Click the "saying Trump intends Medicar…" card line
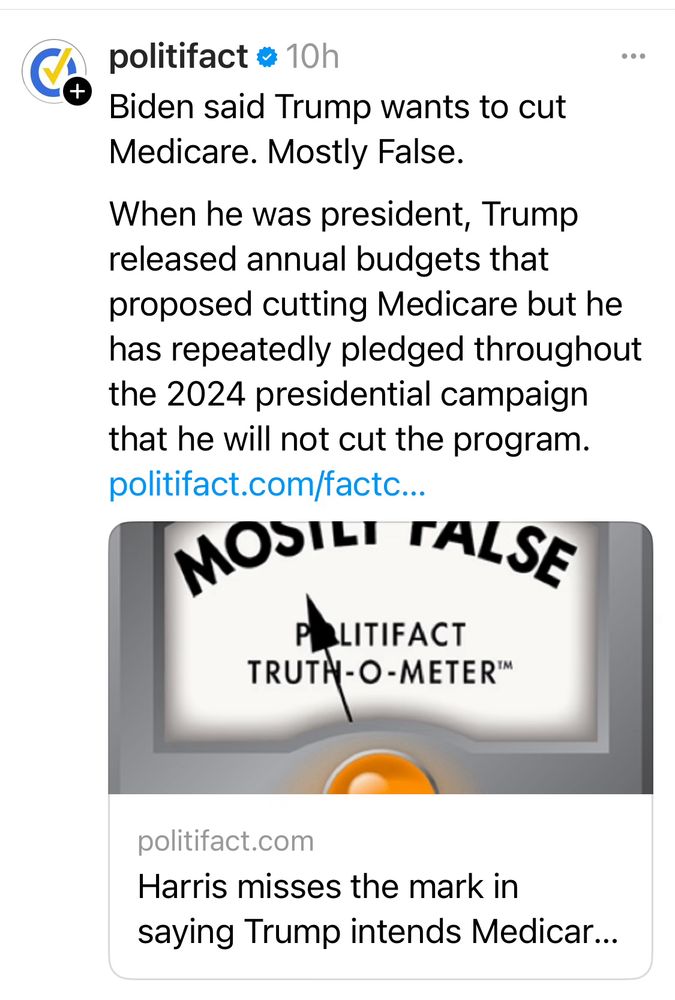The height and width of the screenshot is (1000, 675). (378, 932)
